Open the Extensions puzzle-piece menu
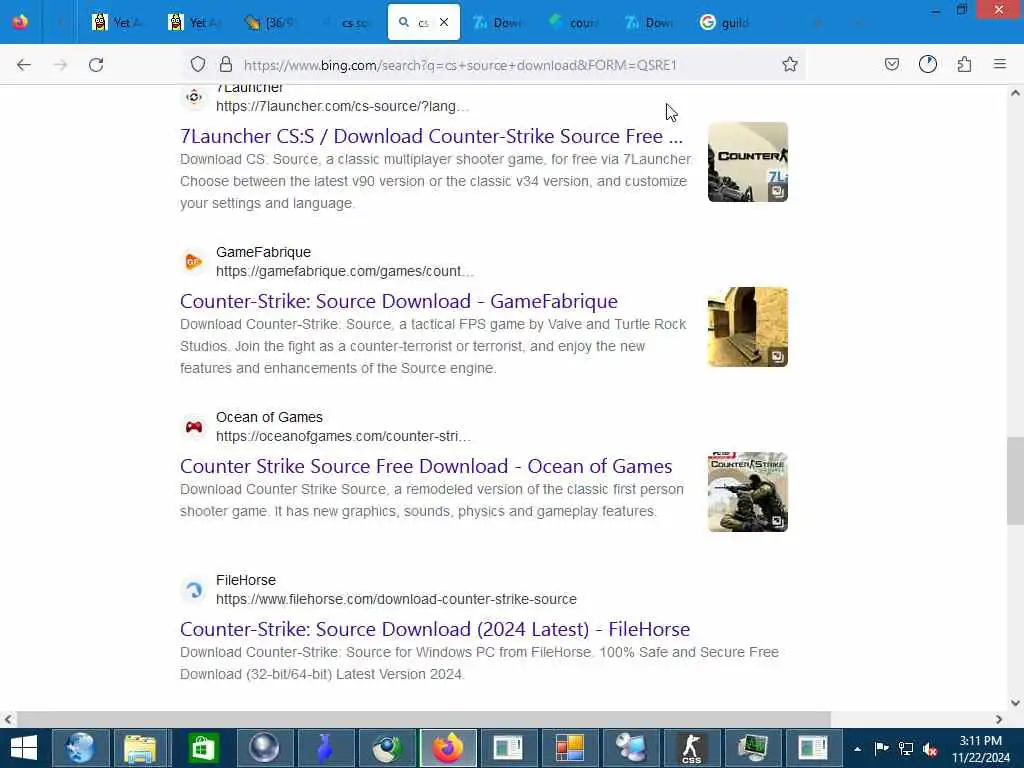The height and width of the screenshot is (768, 1024). (x=964, y=64)
